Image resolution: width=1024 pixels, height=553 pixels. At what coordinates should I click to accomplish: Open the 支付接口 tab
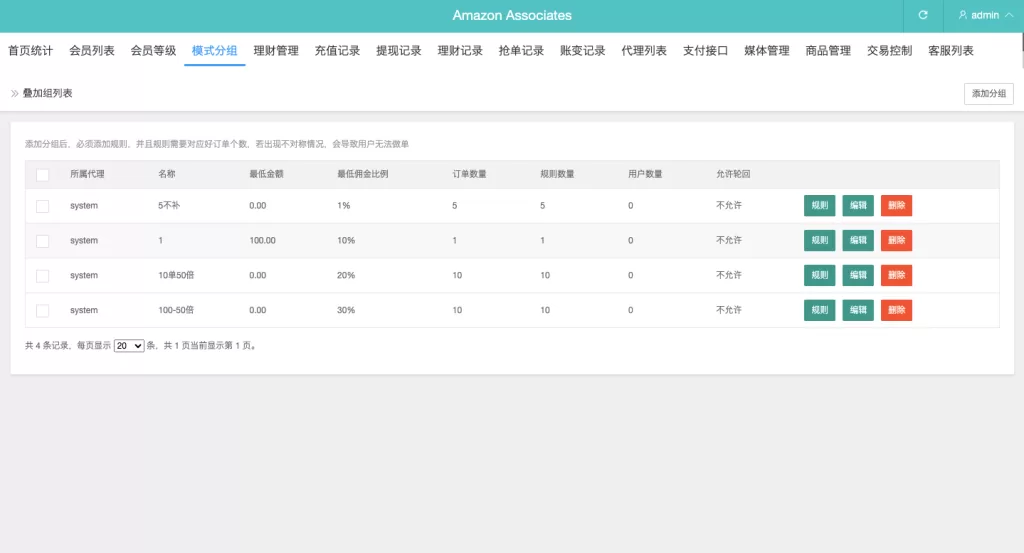tap(705, 51)
